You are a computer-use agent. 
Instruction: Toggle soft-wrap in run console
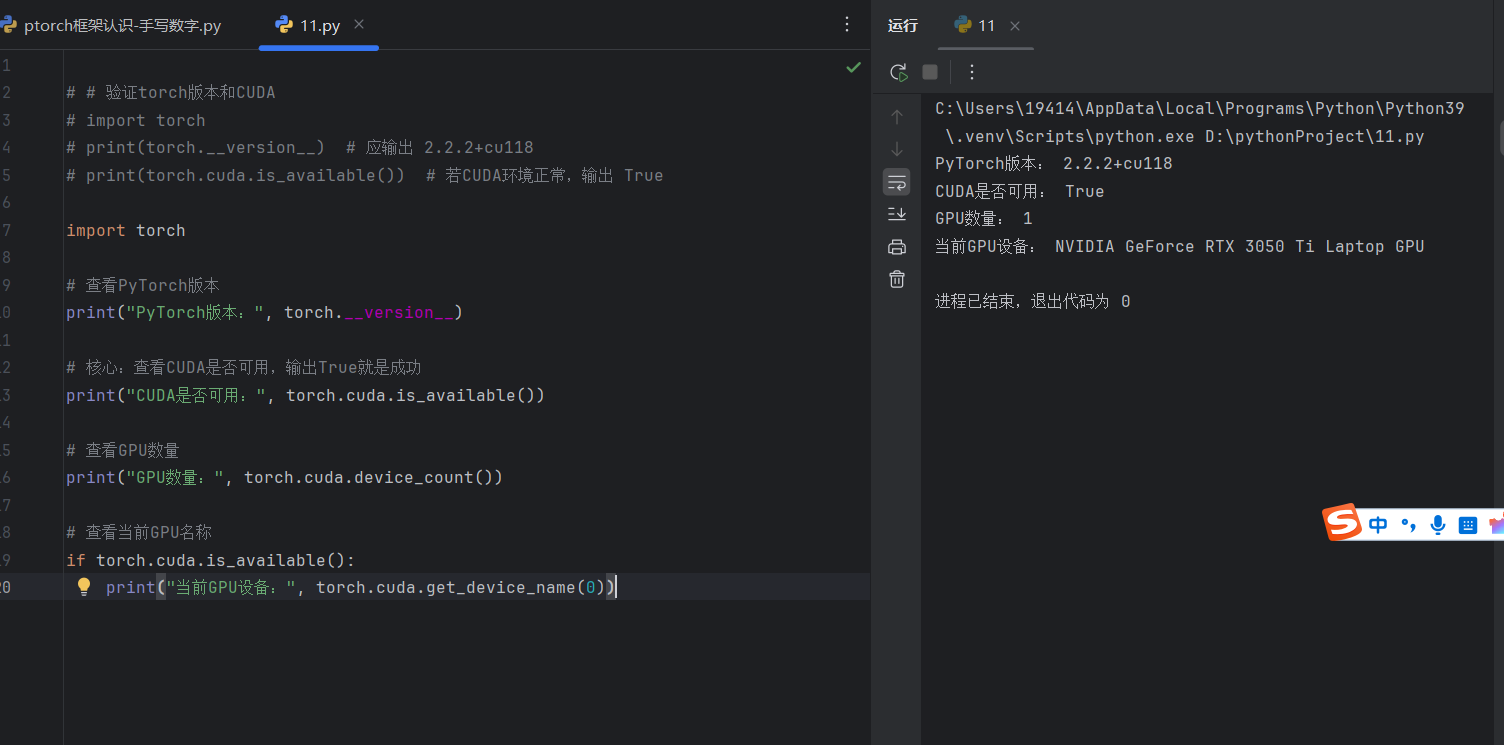[x=897, y=182]
